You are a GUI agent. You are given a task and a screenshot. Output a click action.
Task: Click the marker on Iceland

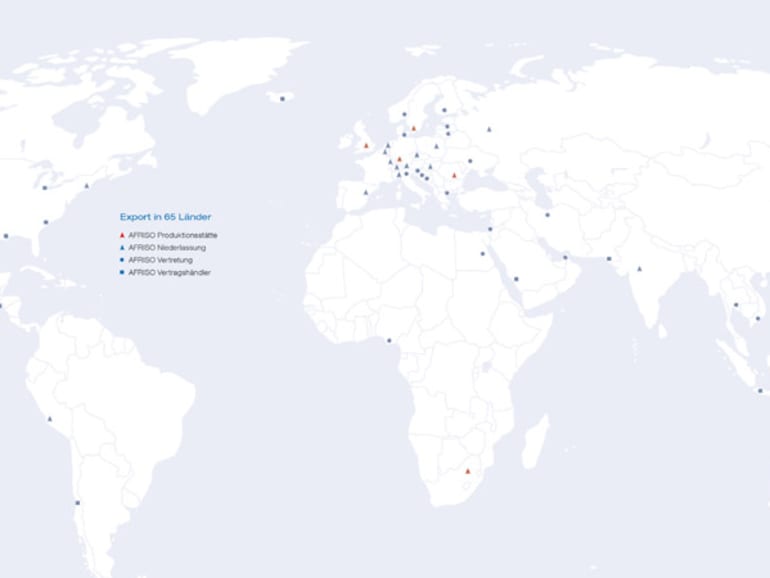pyautogui.click(x=283, y=98)
